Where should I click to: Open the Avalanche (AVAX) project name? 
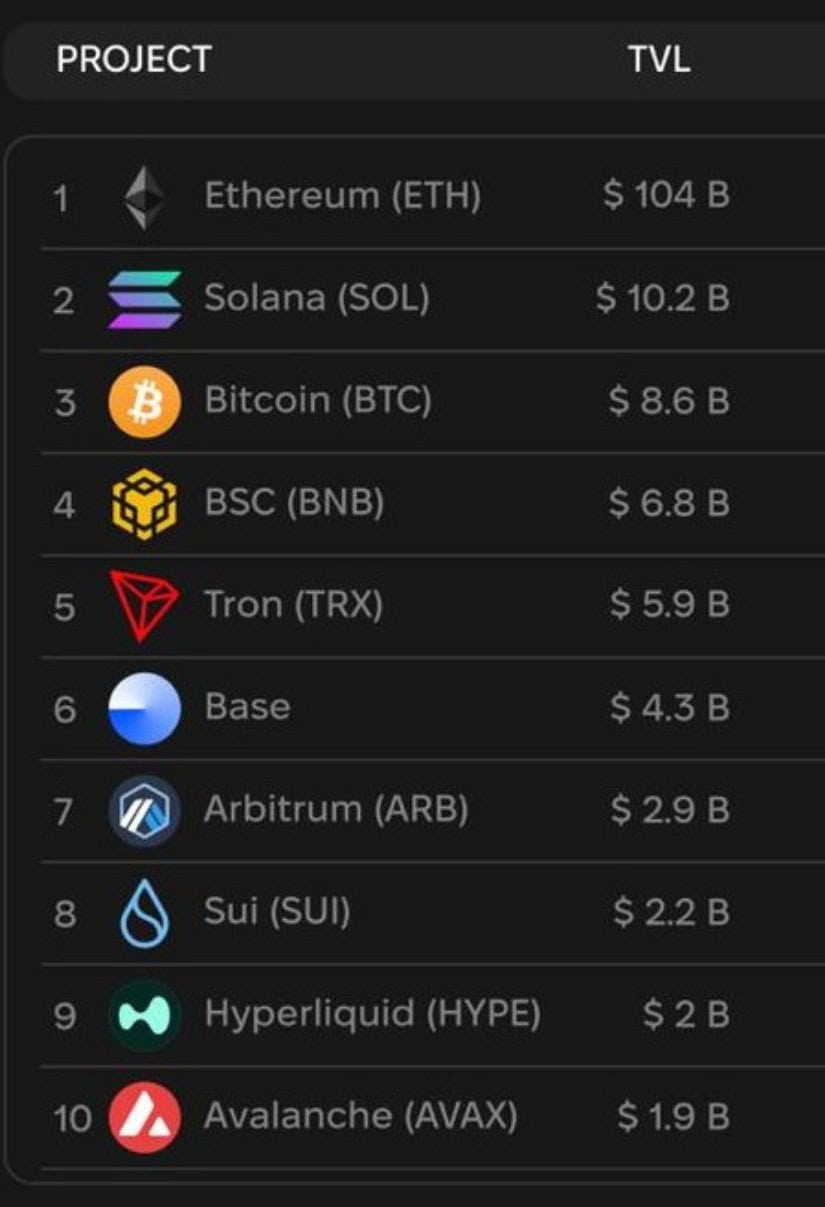click(361, 1116)
